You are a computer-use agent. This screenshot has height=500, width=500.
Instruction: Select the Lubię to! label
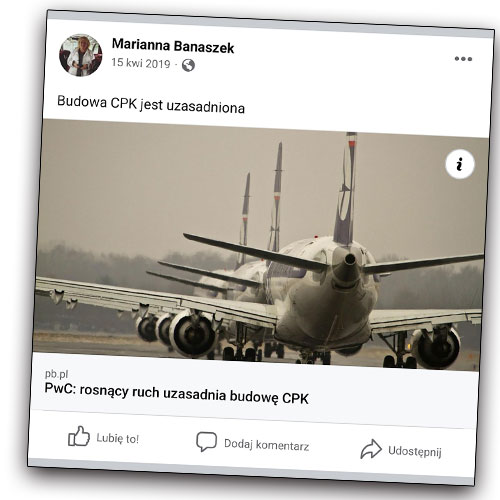pyautogui.click(x=118, y=438)
